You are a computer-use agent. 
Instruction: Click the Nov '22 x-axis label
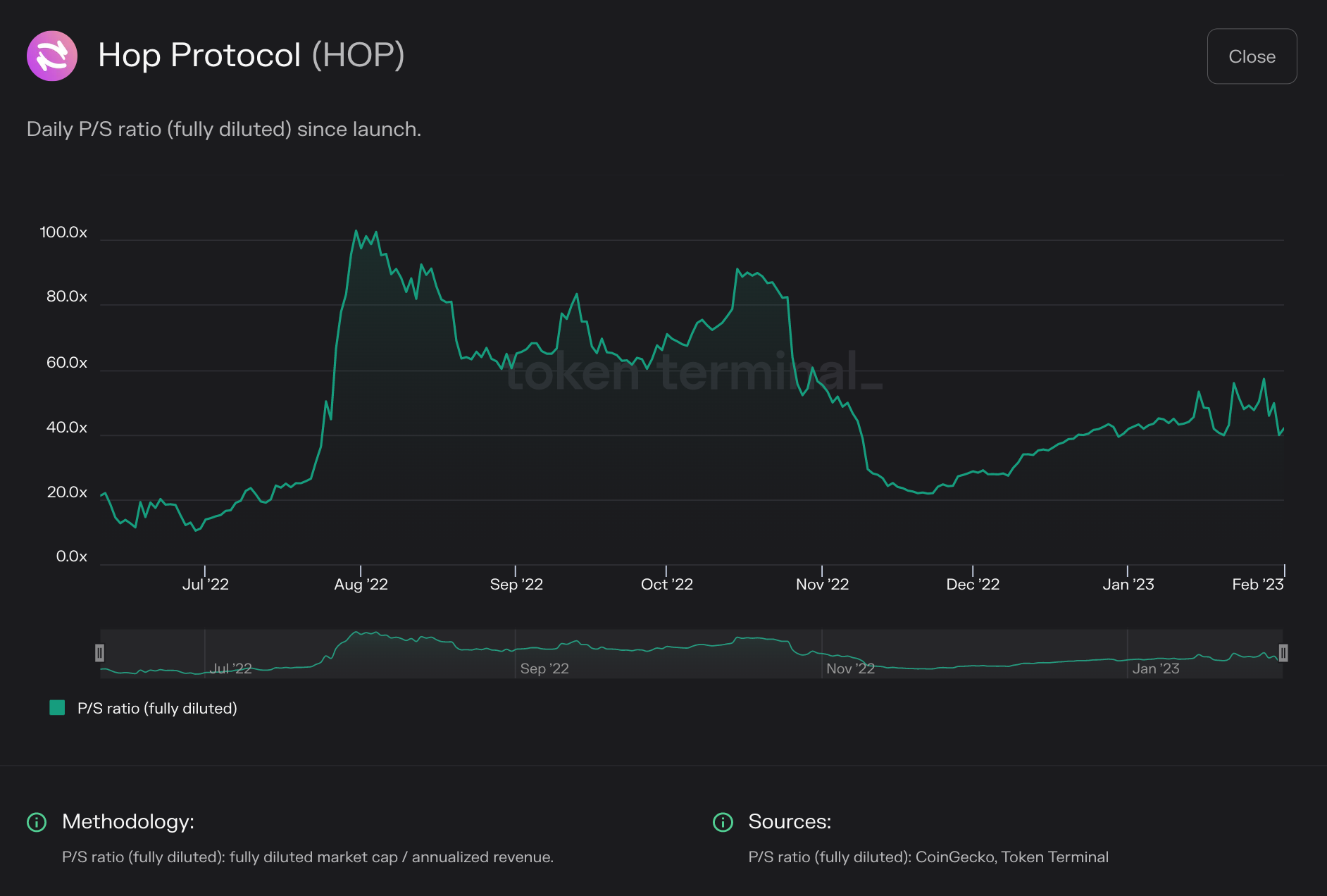tap(822, 584)
